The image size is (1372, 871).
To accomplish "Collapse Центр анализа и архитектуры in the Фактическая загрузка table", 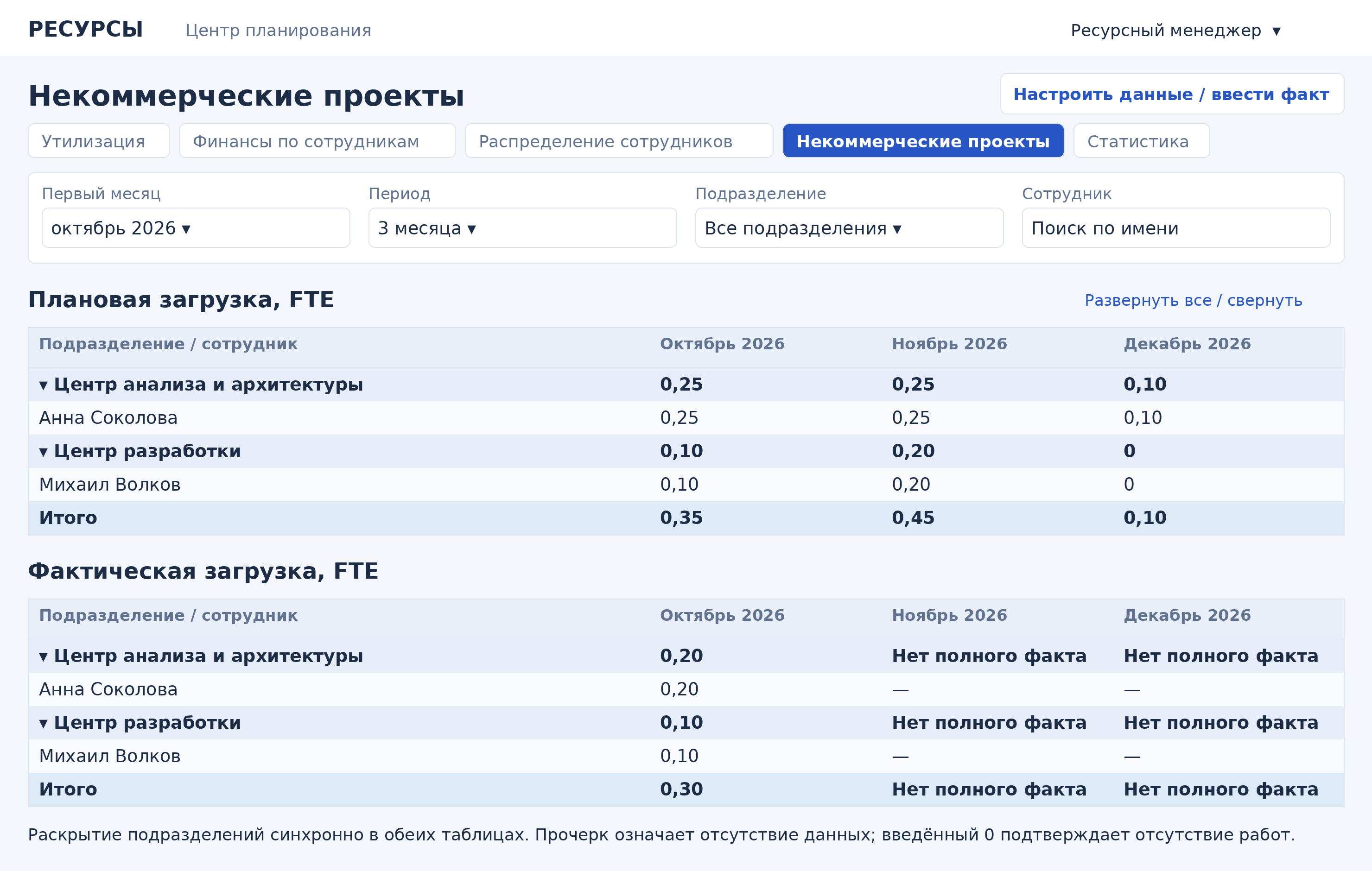I will click(44, 657).
